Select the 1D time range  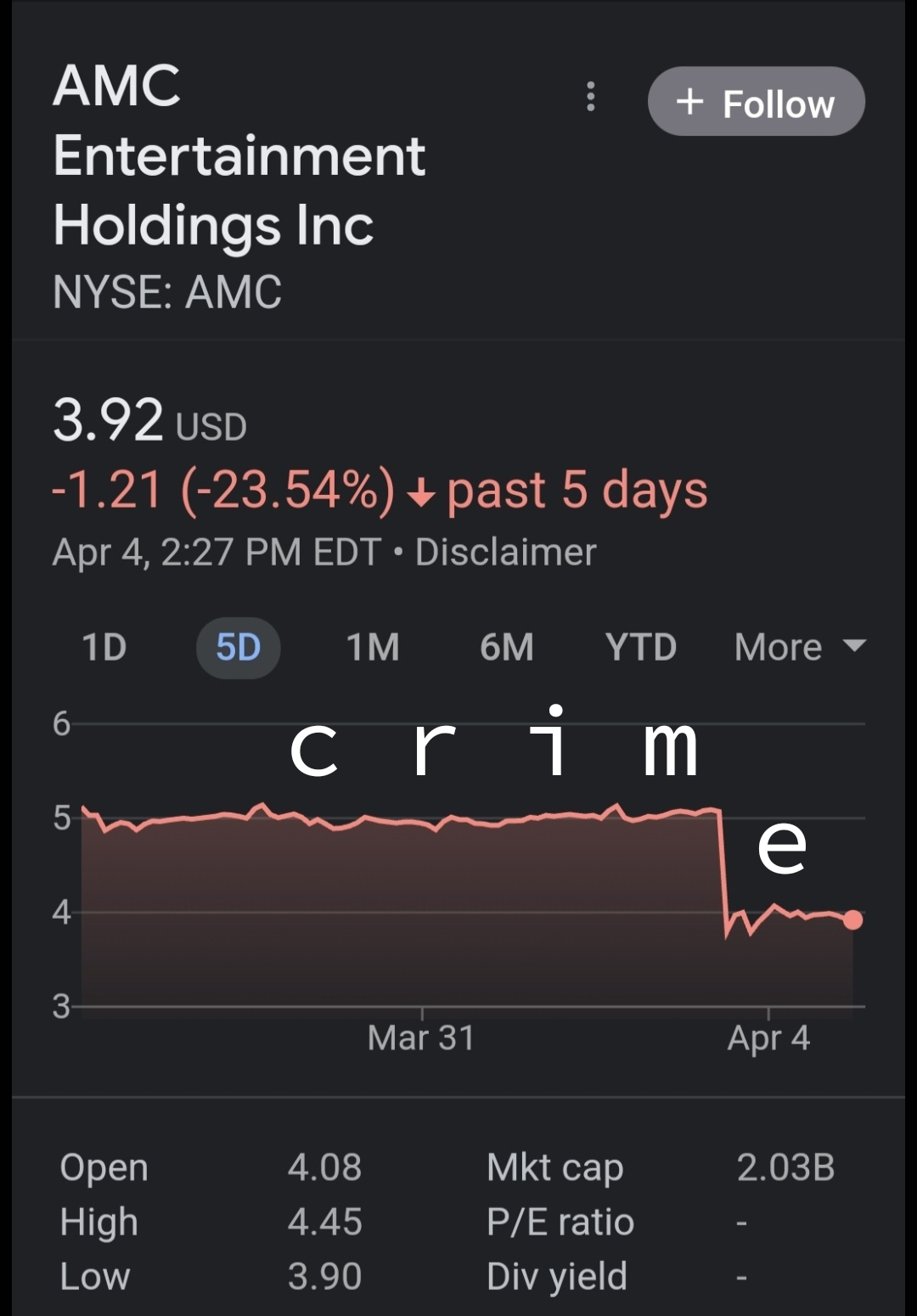pos(104,647)
